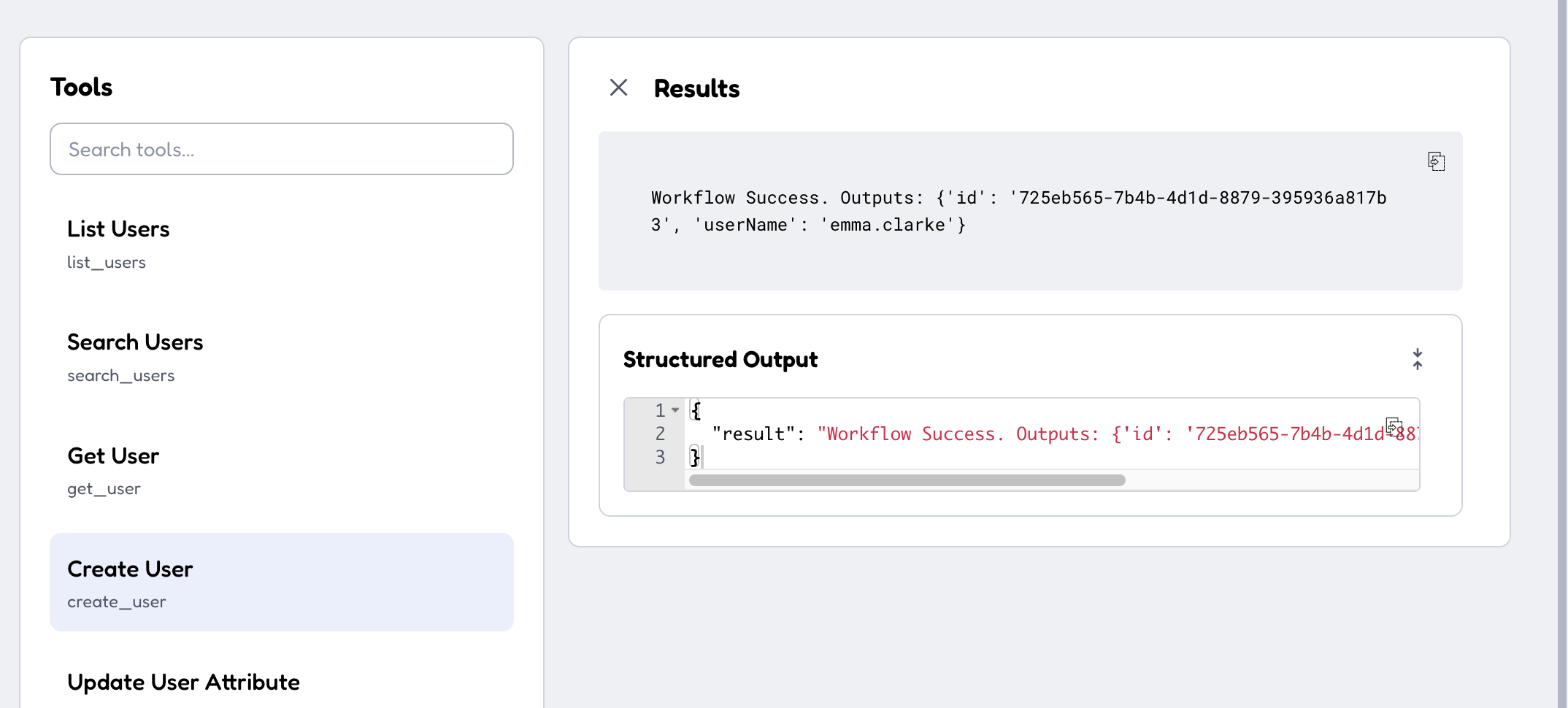Open the Search Users tool

pos(282,357)
